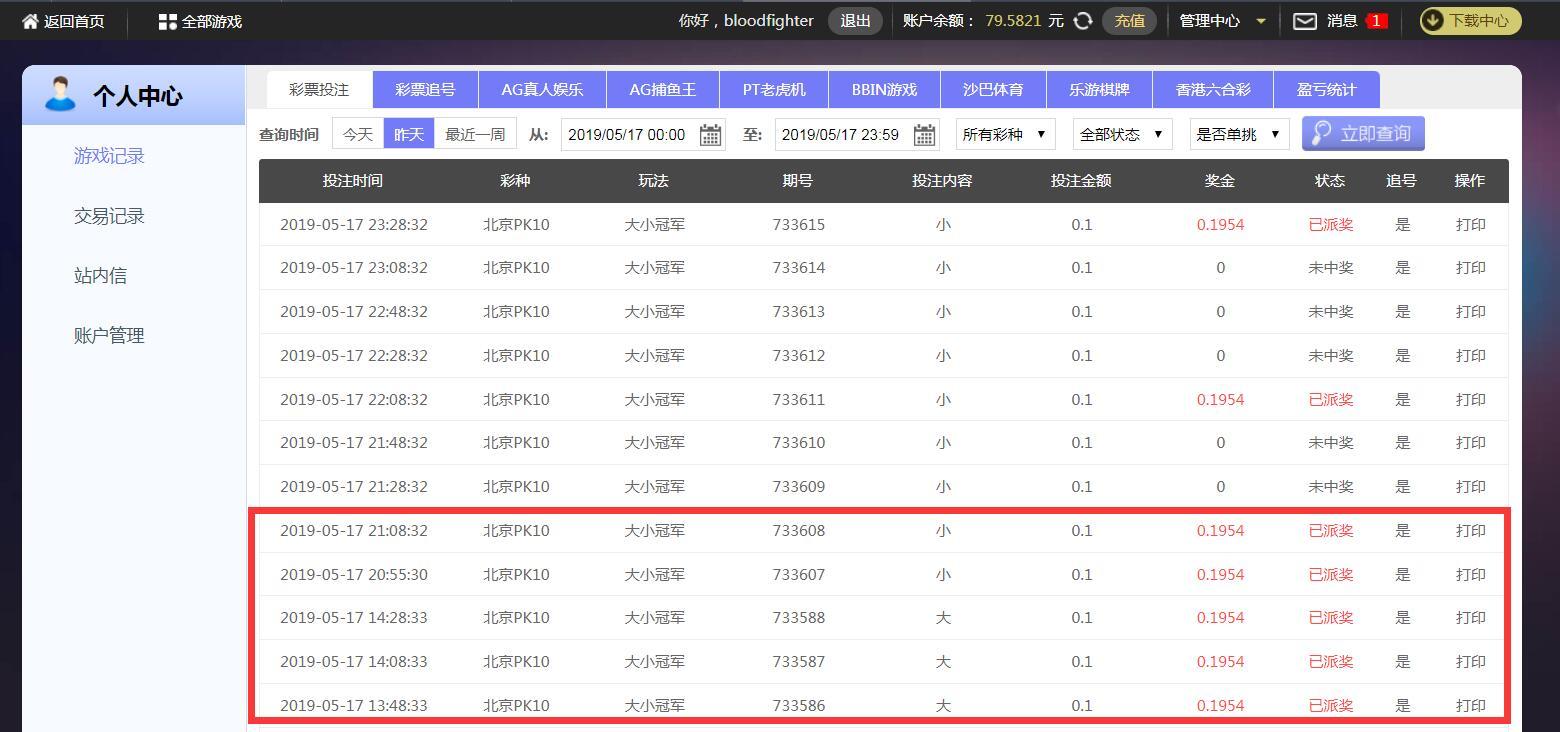Click the 充值 recharge button
1560x732 pixels.
tap(1129, 21)
